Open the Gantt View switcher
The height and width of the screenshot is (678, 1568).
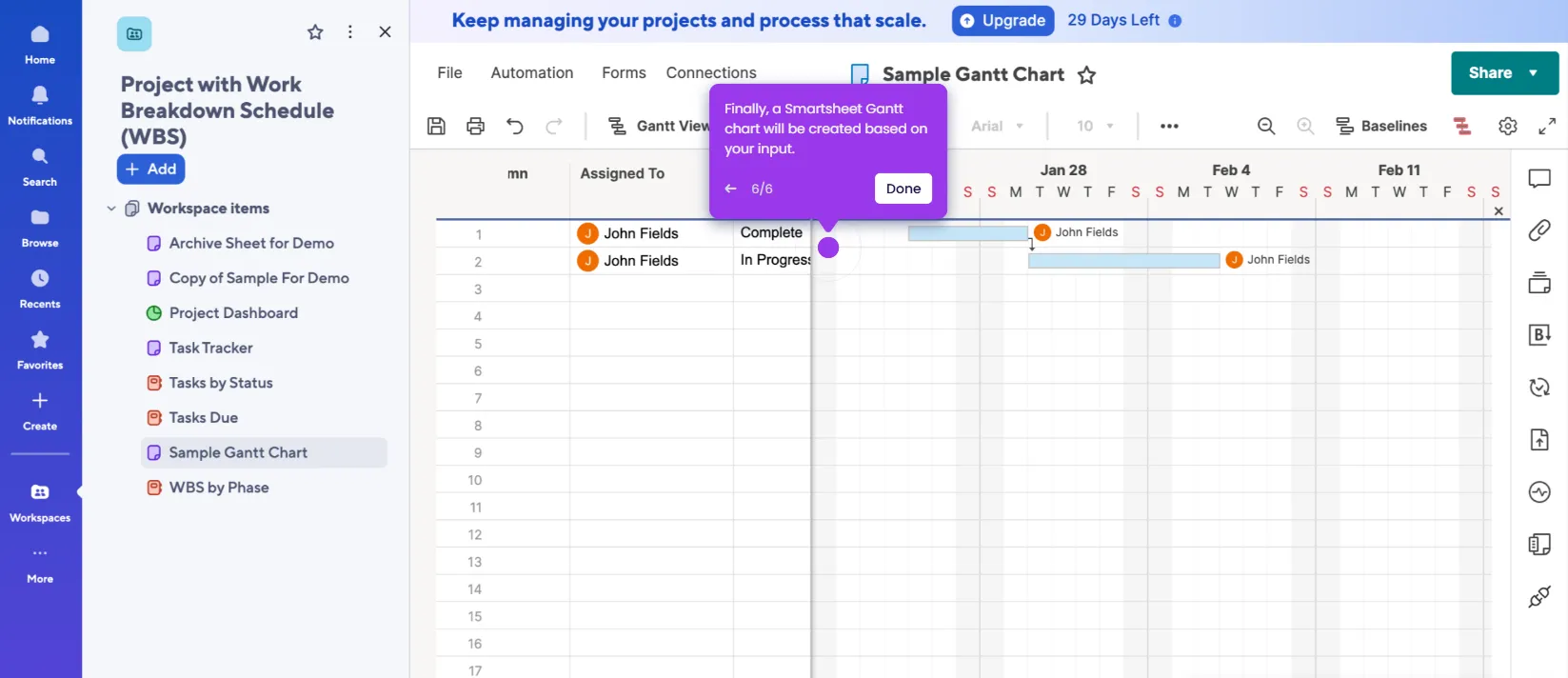coord(659,126)
